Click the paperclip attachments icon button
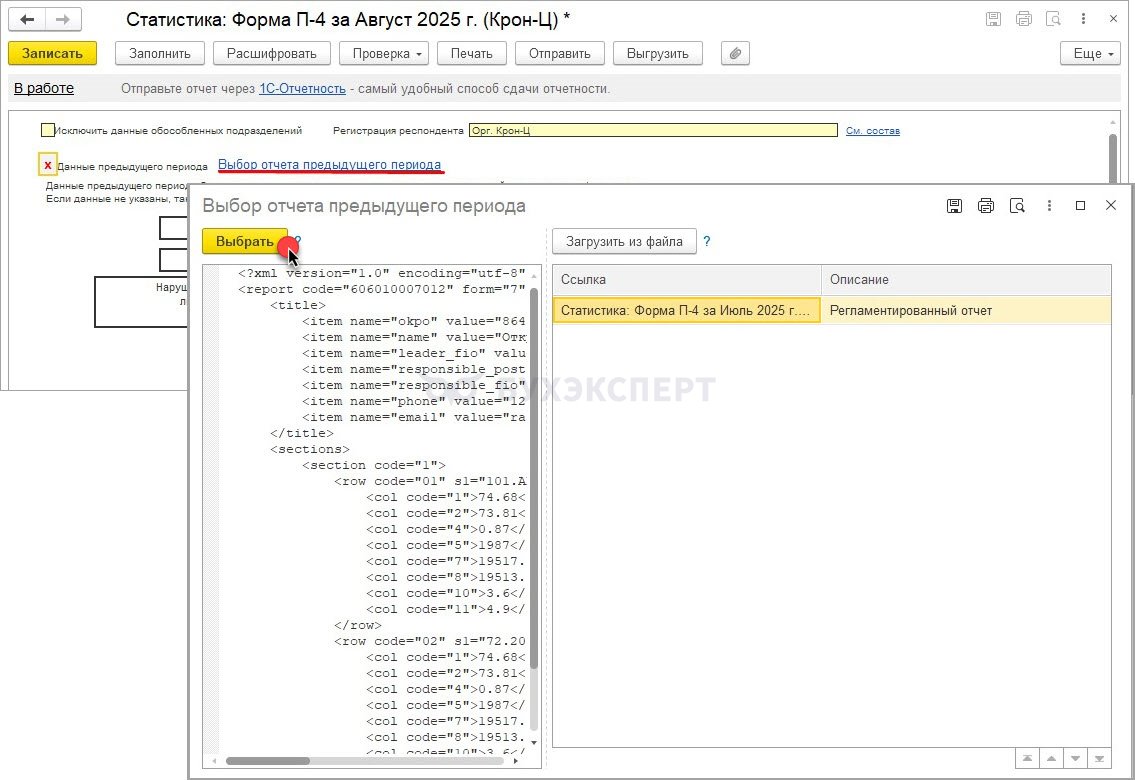 (x=735, y=54)
